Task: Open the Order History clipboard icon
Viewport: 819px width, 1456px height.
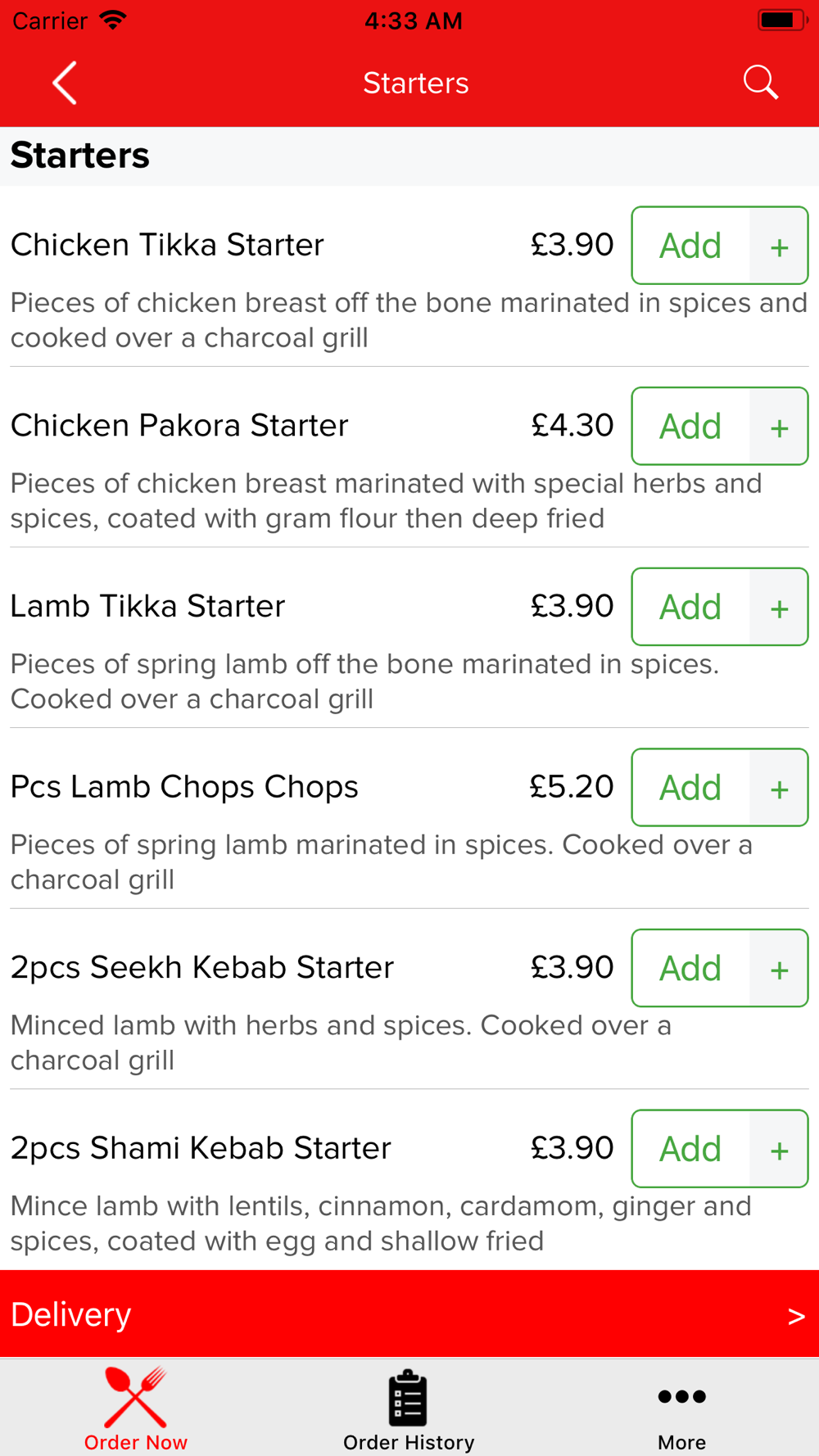Action: point(408,1397)
